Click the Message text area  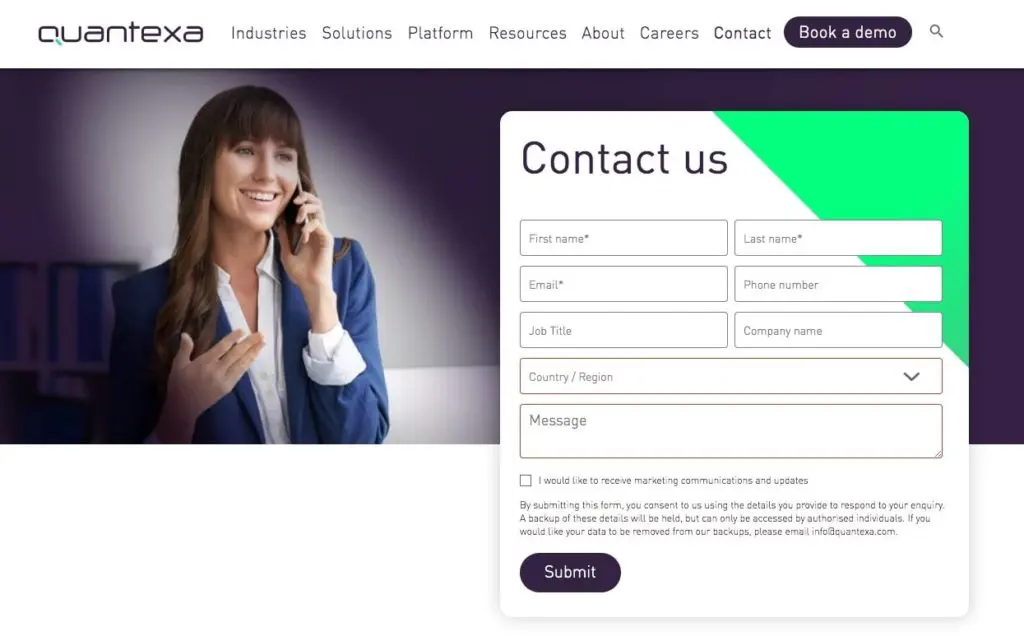pyautogui.click(x=731, y=431)
